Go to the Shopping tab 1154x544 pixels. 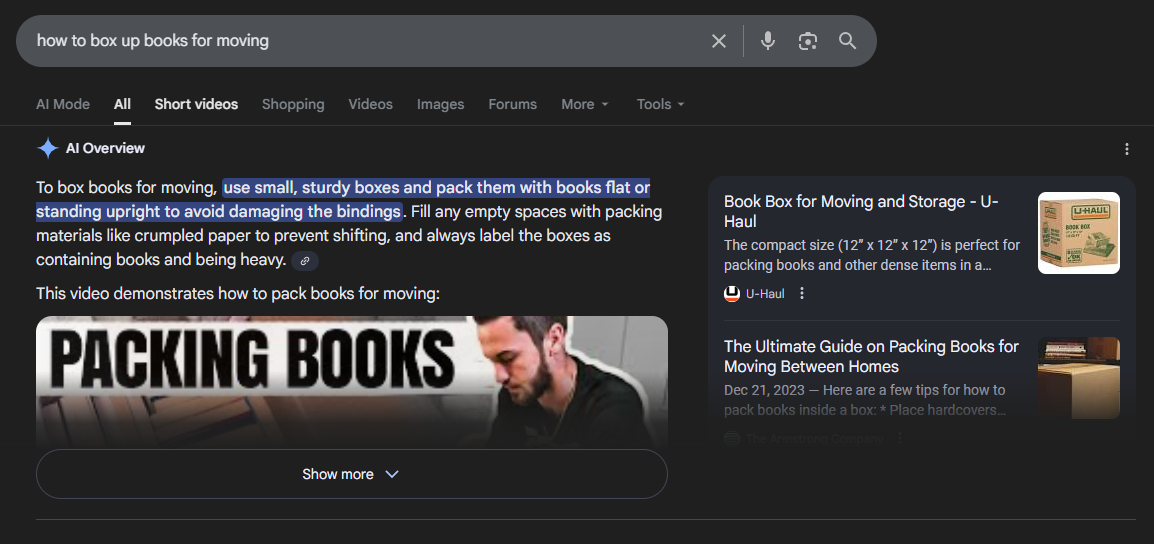click(x=293, y=105)
